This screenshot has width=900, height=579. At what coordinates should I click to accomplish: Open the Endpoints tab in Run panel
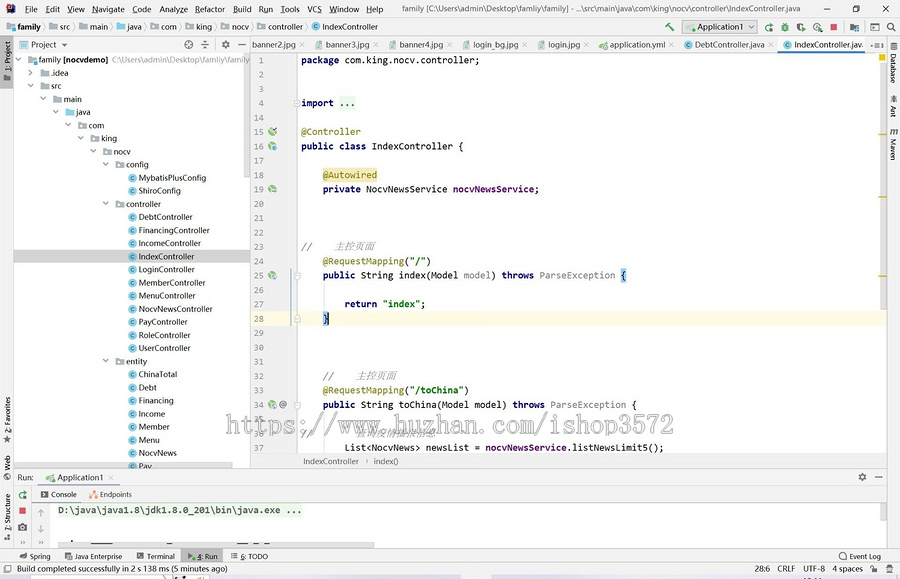(x=110, y=494)
